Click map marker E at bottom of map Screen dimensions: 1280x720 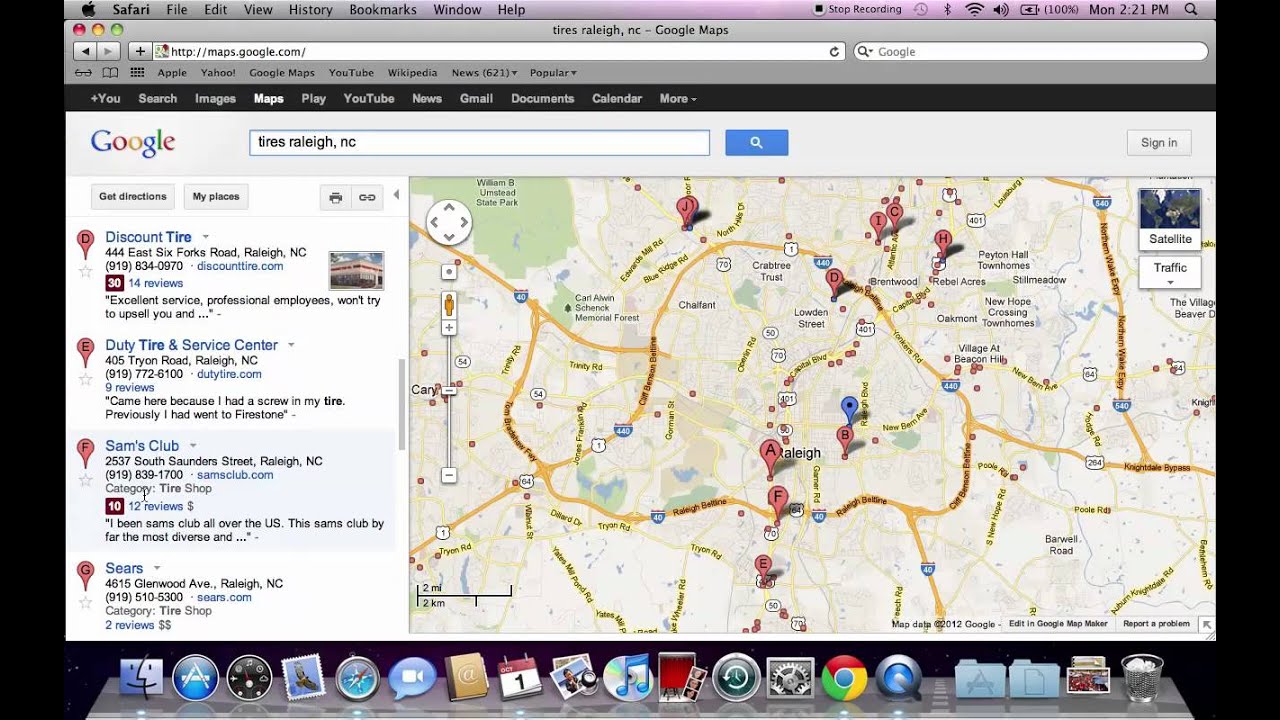763,569
